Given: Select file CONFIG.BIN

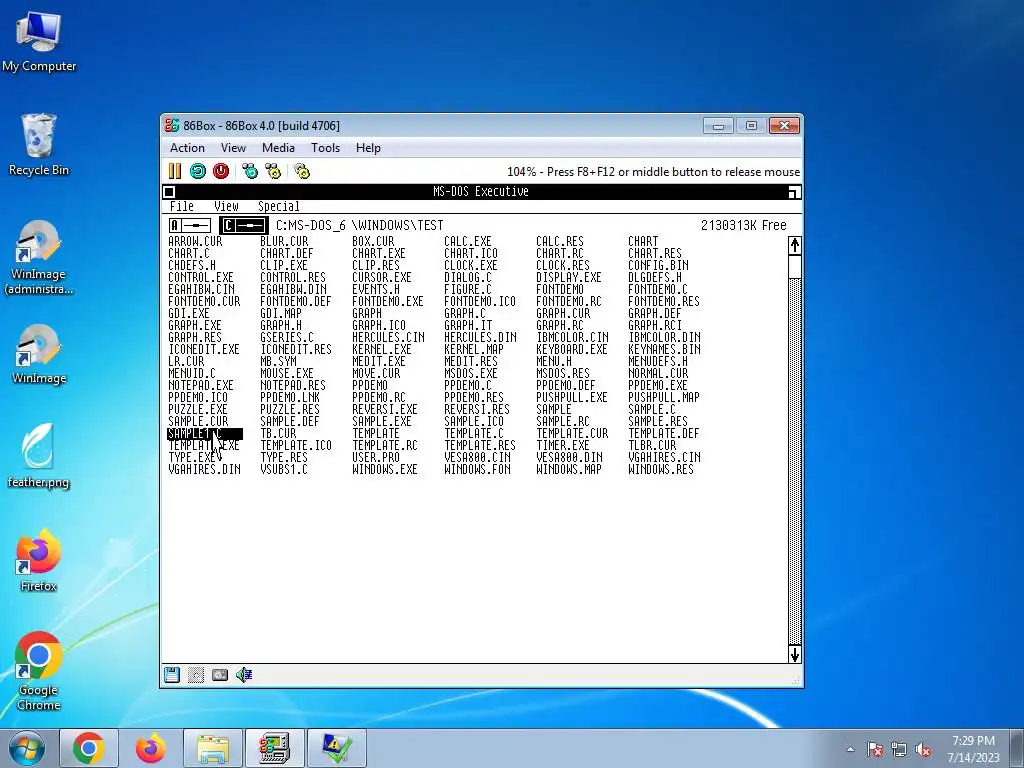Looking at the screenshot, I should click(x=658, y=265).
